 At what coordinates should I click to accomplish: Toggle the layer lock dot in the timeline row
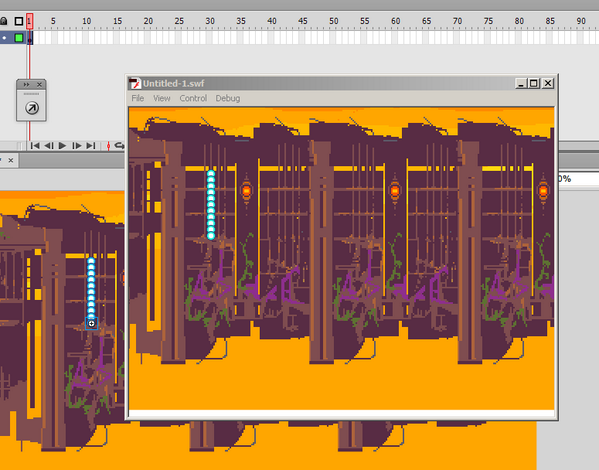[4, 38]
